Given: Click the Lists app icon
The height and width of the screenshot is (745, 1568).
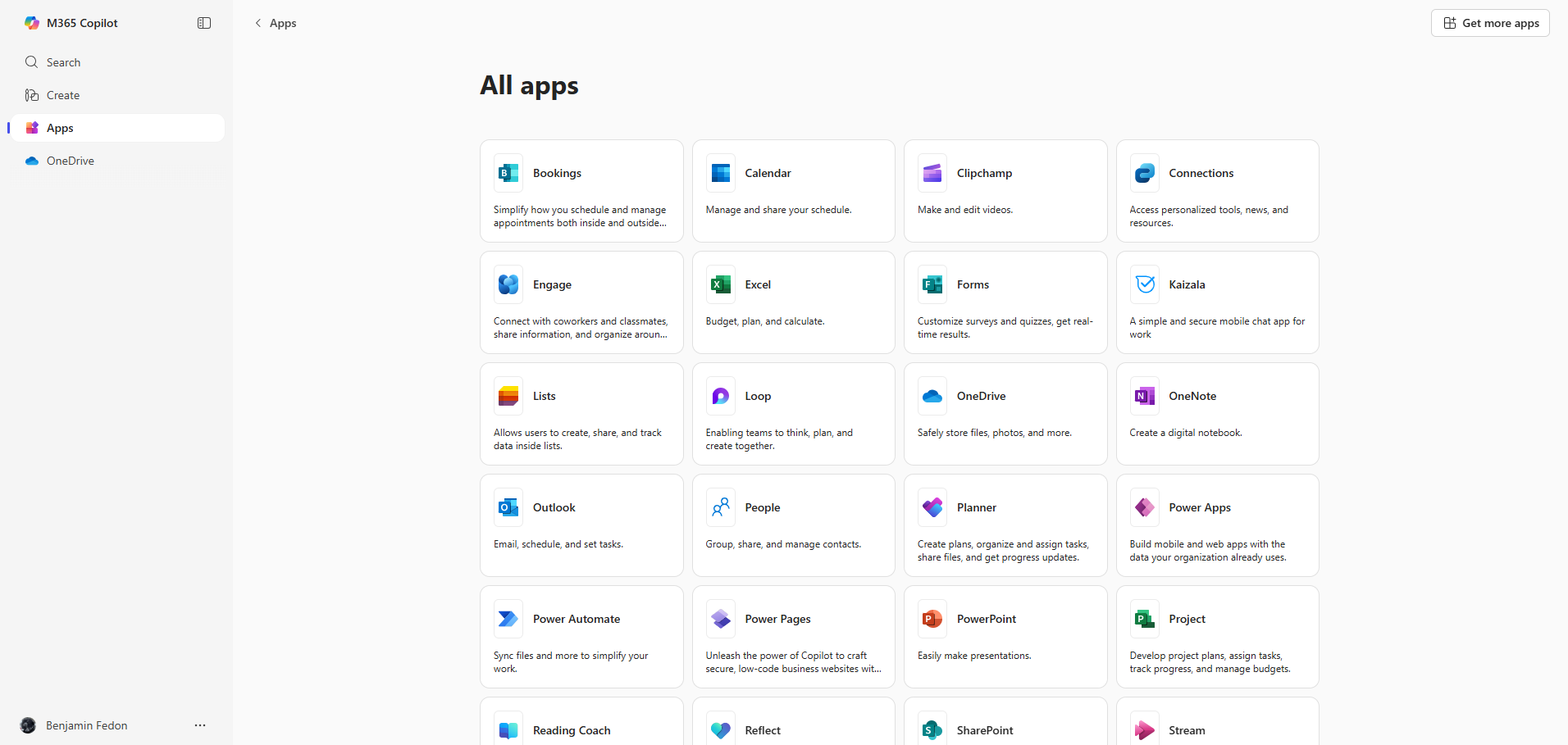Looking at the screenshot, I should pyautogui.click(x=508, y=396).
